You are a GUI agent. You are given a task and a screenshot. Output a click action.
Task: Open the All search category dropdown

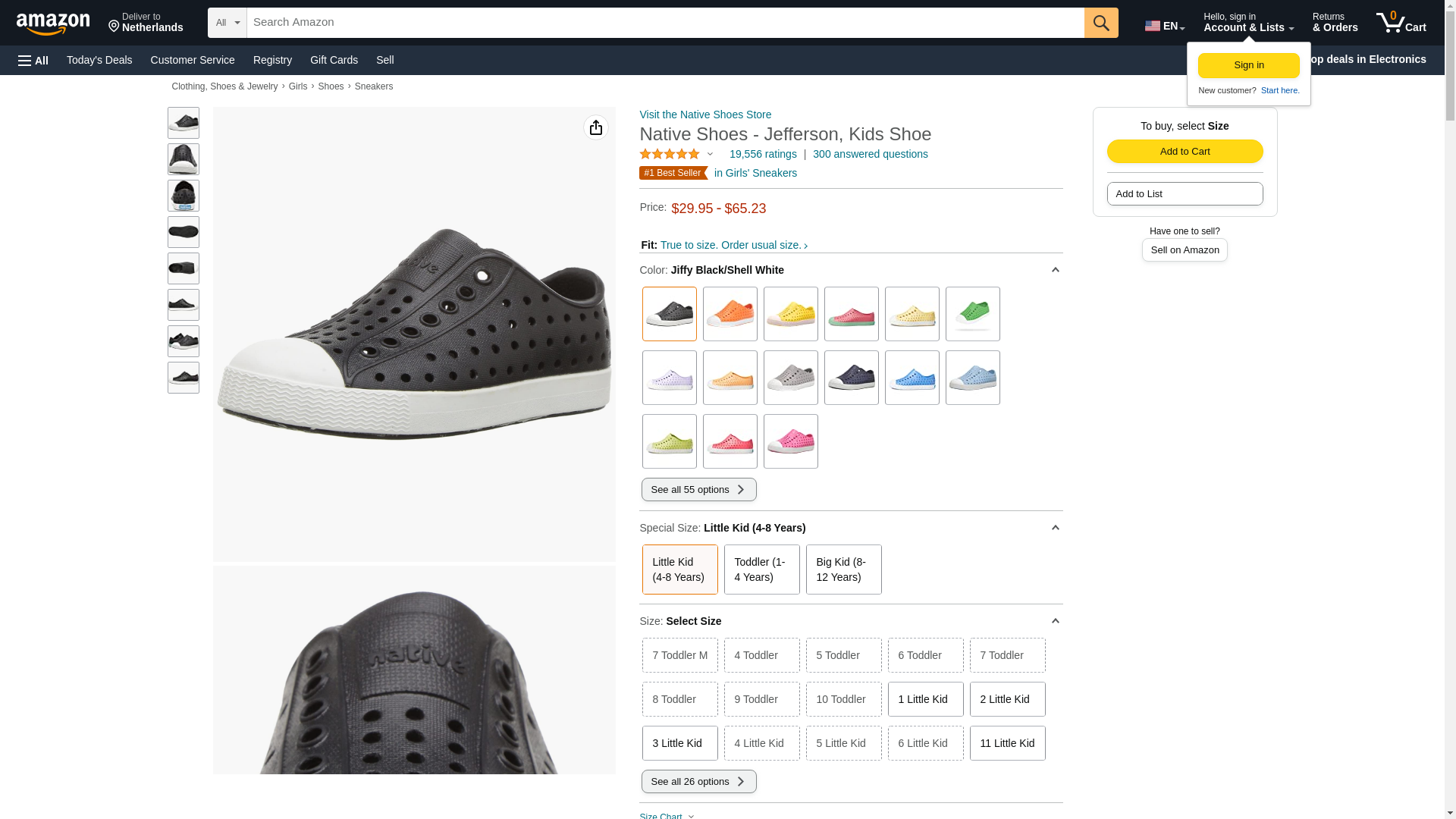coord(227,23)
